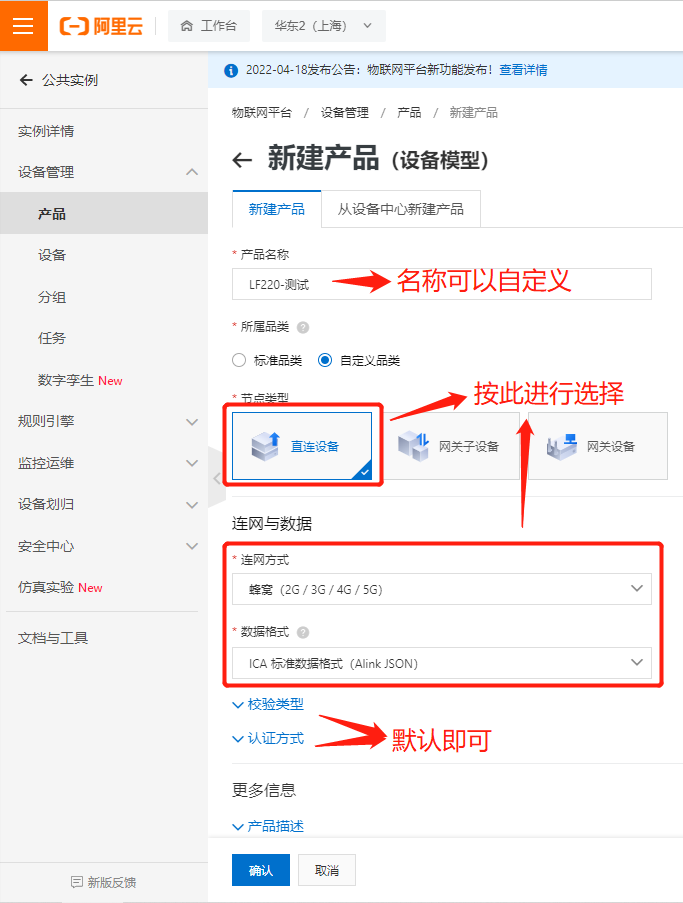Expand the 校验类型 section
This screenshot has width=683, height=903.
[x=268, y=704]
